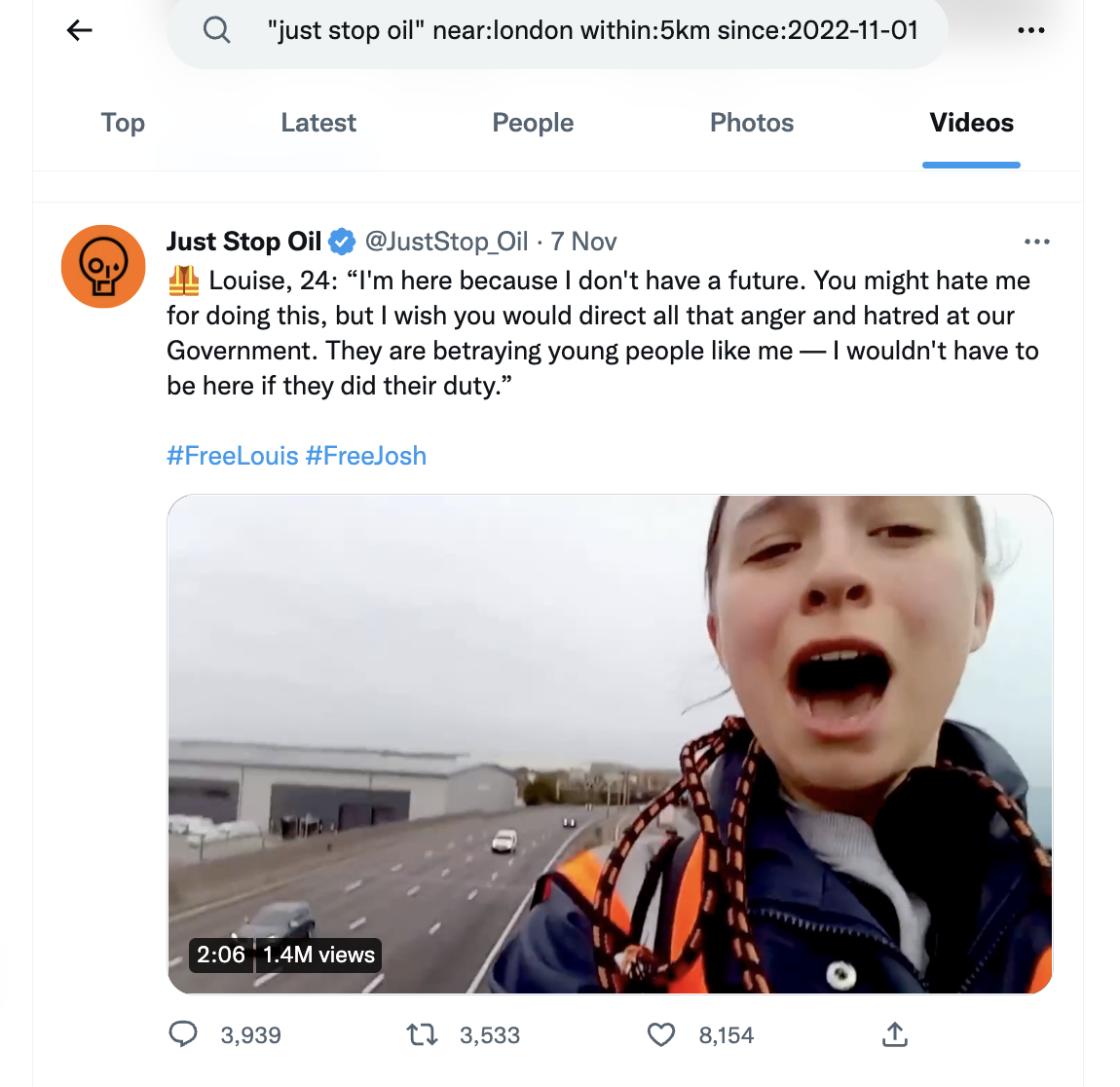The image size is (1120, 1087).
Task: Switch to the Top tab
Action: tap(123, 123)
